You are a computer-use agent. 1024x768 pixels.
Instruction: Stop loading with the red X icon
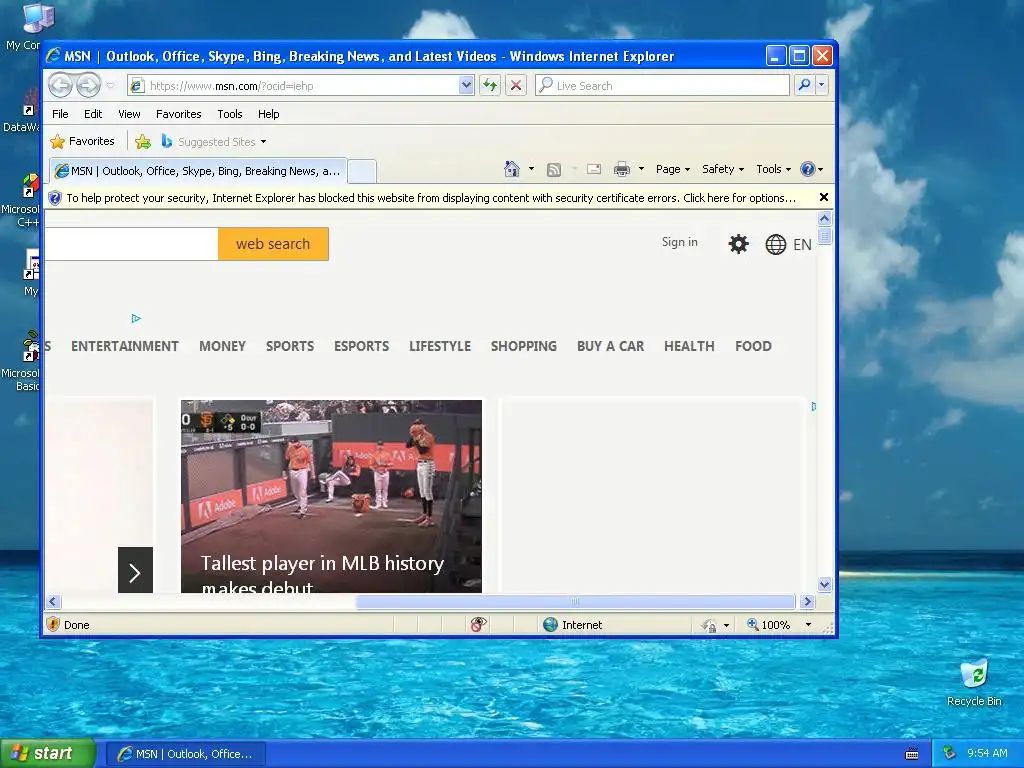point(516,86)
